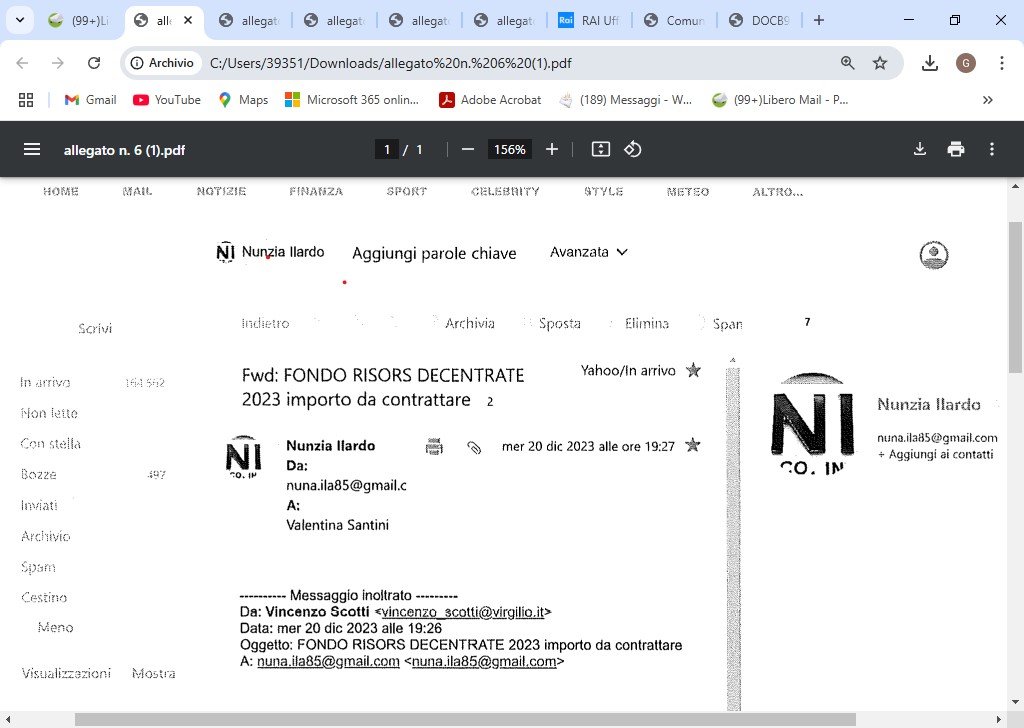Rotate the PDF counterclockwise

click(x=632, y=149)
